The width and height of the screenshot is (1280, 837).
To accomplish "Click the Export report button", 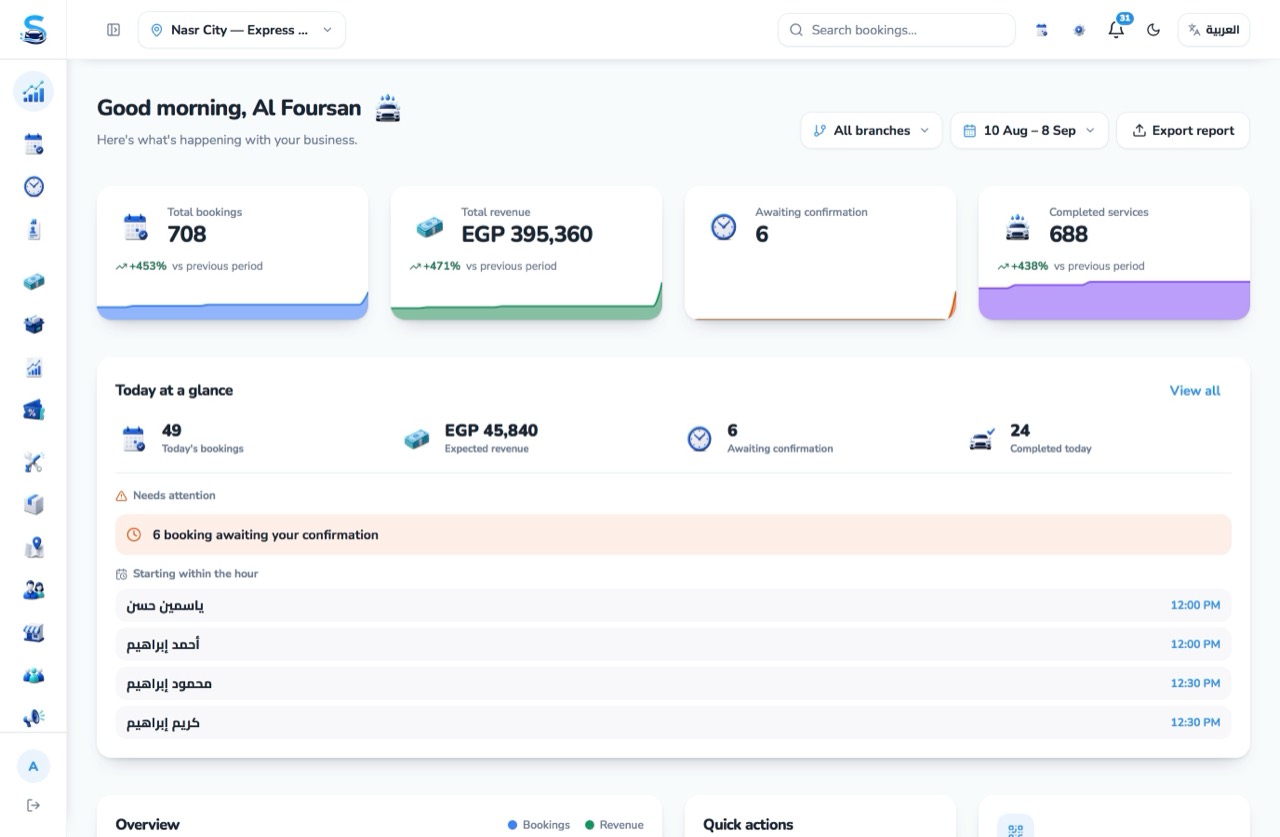I will (1183, 130).
